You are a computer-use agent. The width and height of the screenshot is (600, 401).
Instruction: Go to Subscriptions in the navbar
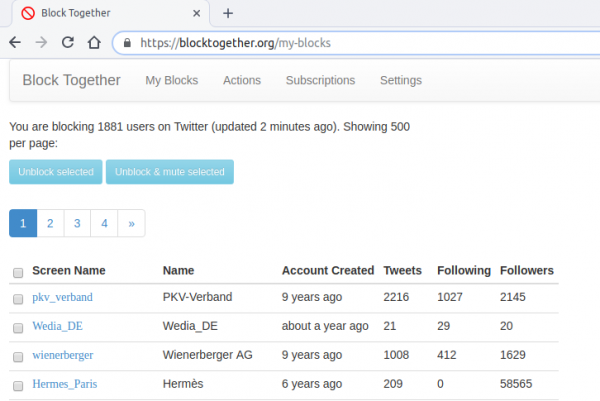coord(320,80)
